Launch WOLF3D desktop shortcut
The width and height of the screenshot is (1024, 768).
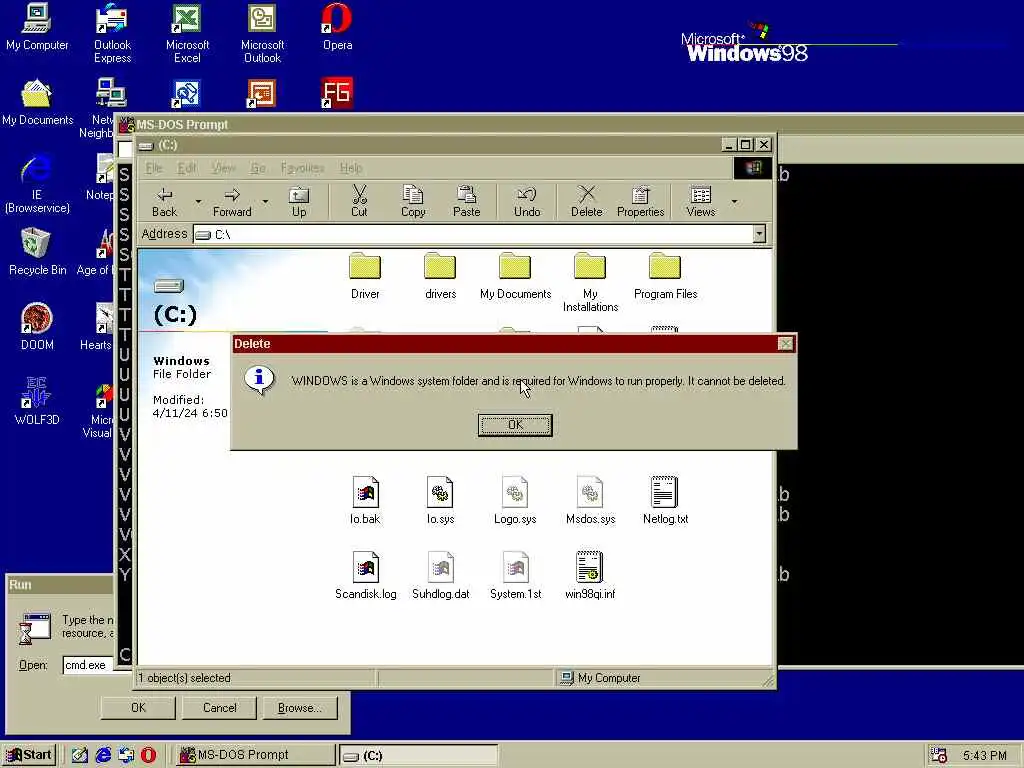pyautogui.click(x=37, y=402)
